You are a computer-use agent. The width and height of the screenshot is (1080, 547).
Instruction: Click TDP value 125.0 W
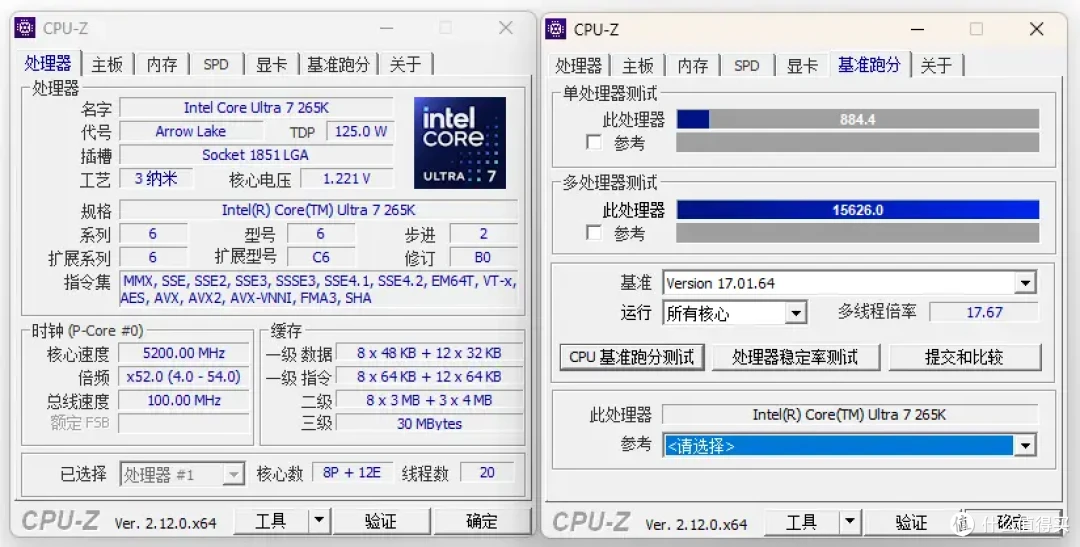pyautogui.click(x=360, y=131)
